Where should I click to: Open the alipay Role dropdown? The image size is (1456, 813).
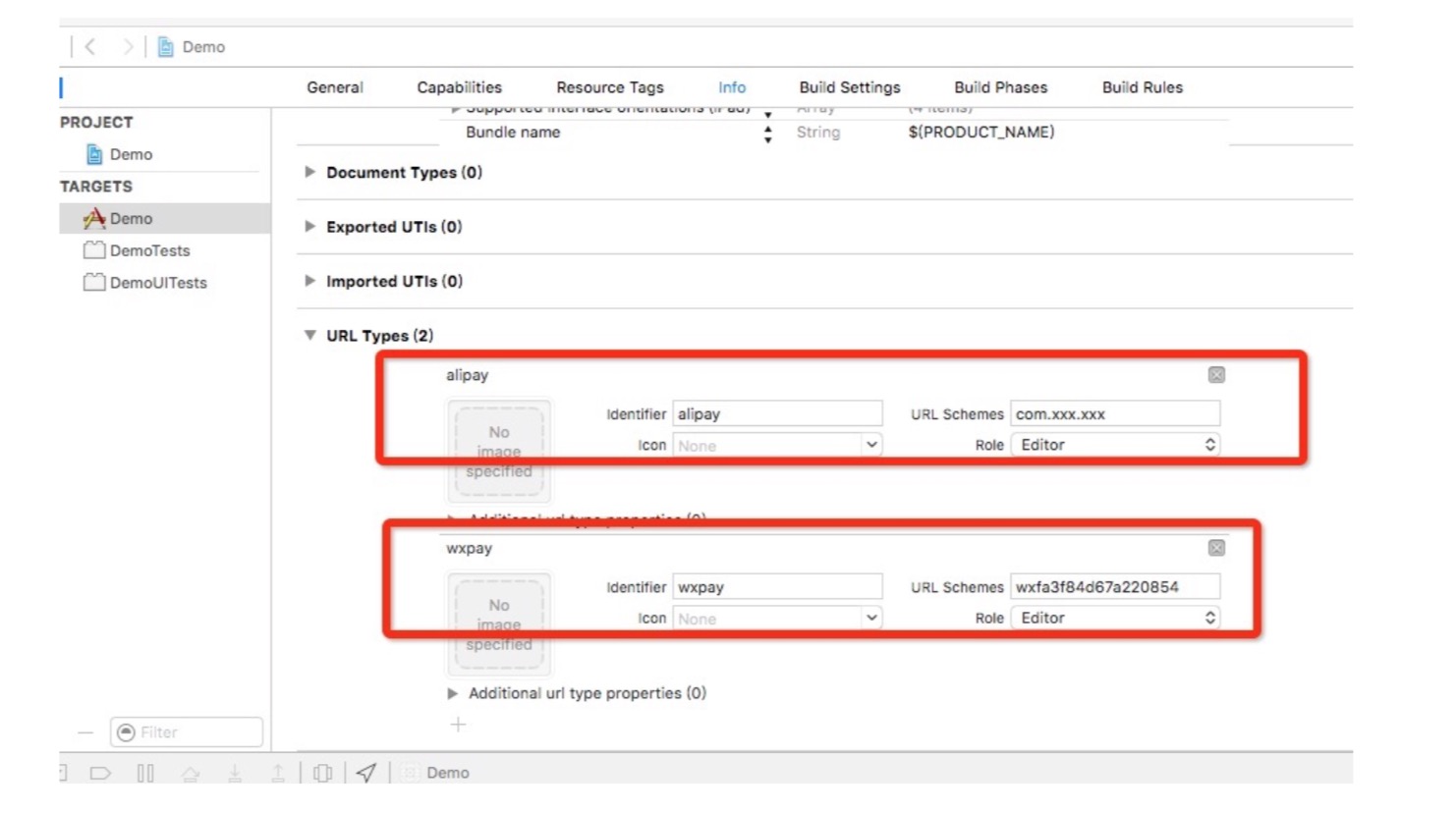(x=1115, y=445)
